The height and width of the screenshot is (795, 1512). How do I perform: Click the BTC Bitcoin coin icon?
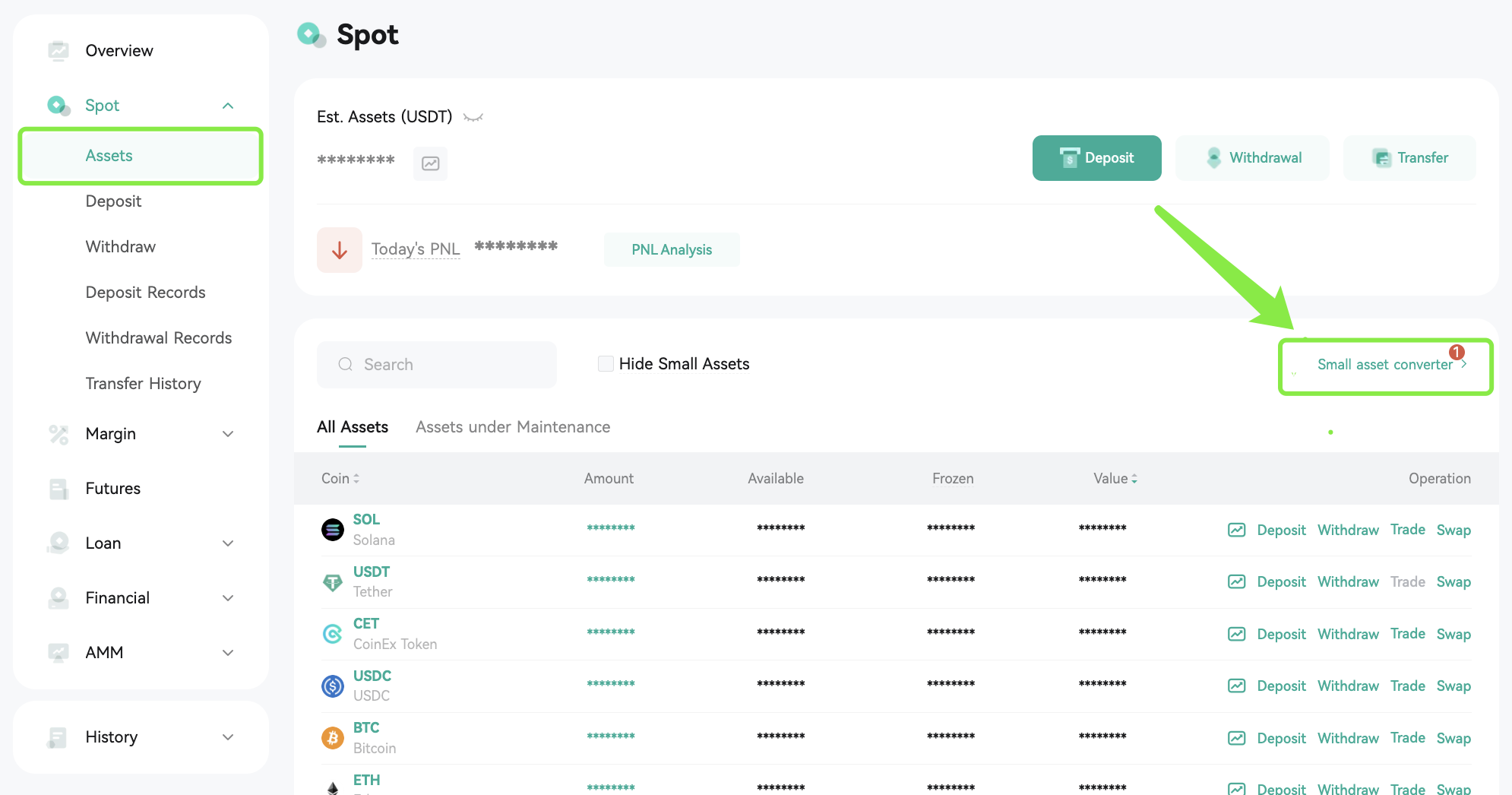coord(333,737)
